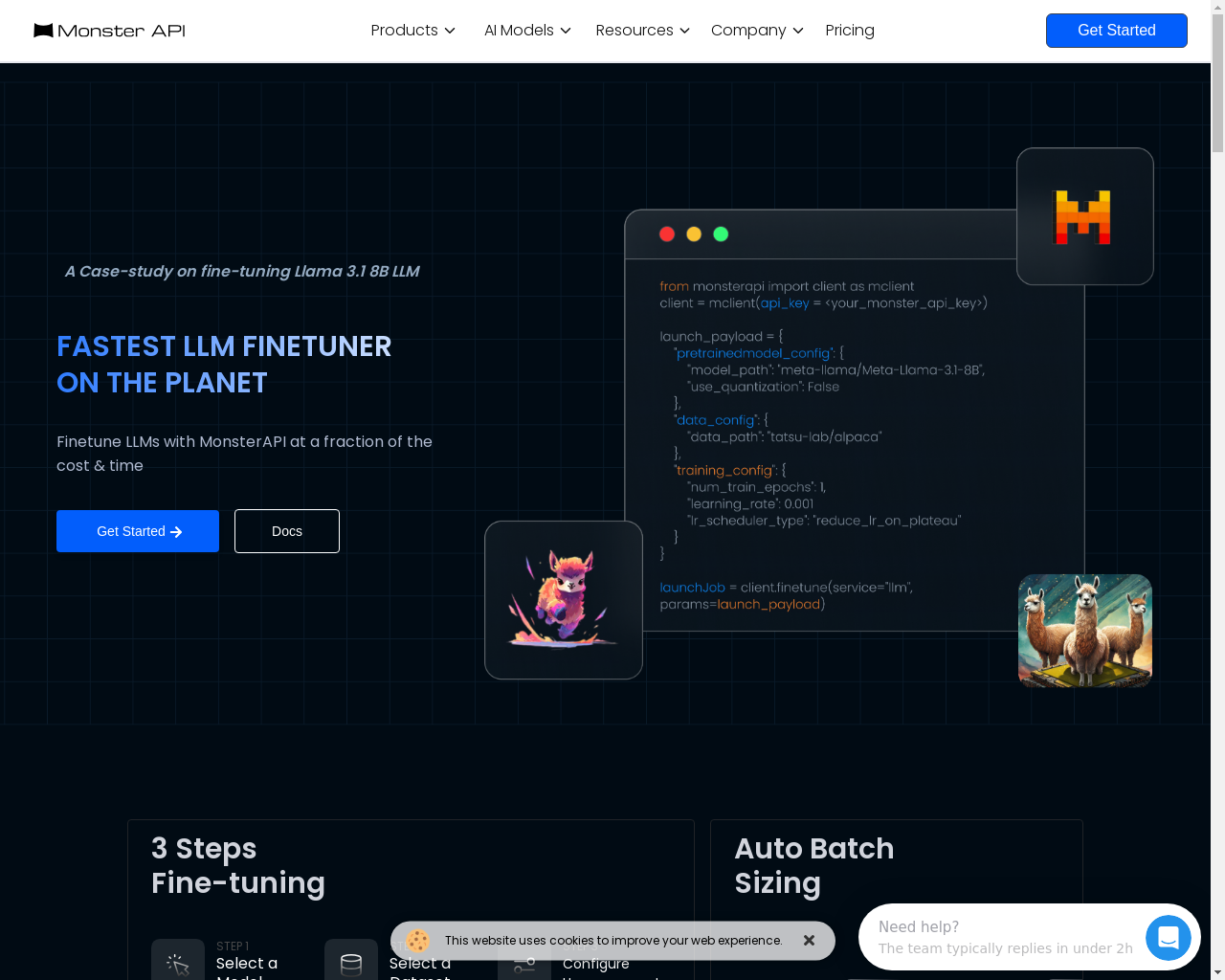This screenshot has height=980, width=1225.
Task: Click the FASTEST LLM FINETUNER heading
Action: coord(224,365)
